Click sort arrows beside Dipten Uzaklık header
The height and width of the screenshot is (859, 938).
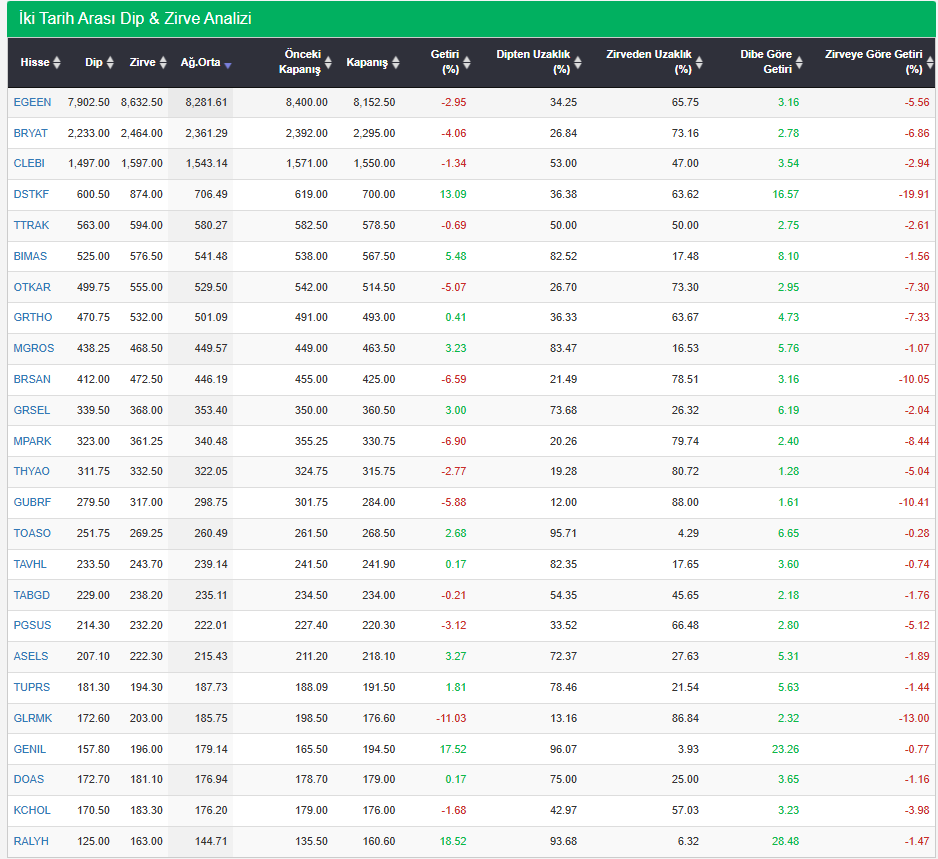pos(578,62)
